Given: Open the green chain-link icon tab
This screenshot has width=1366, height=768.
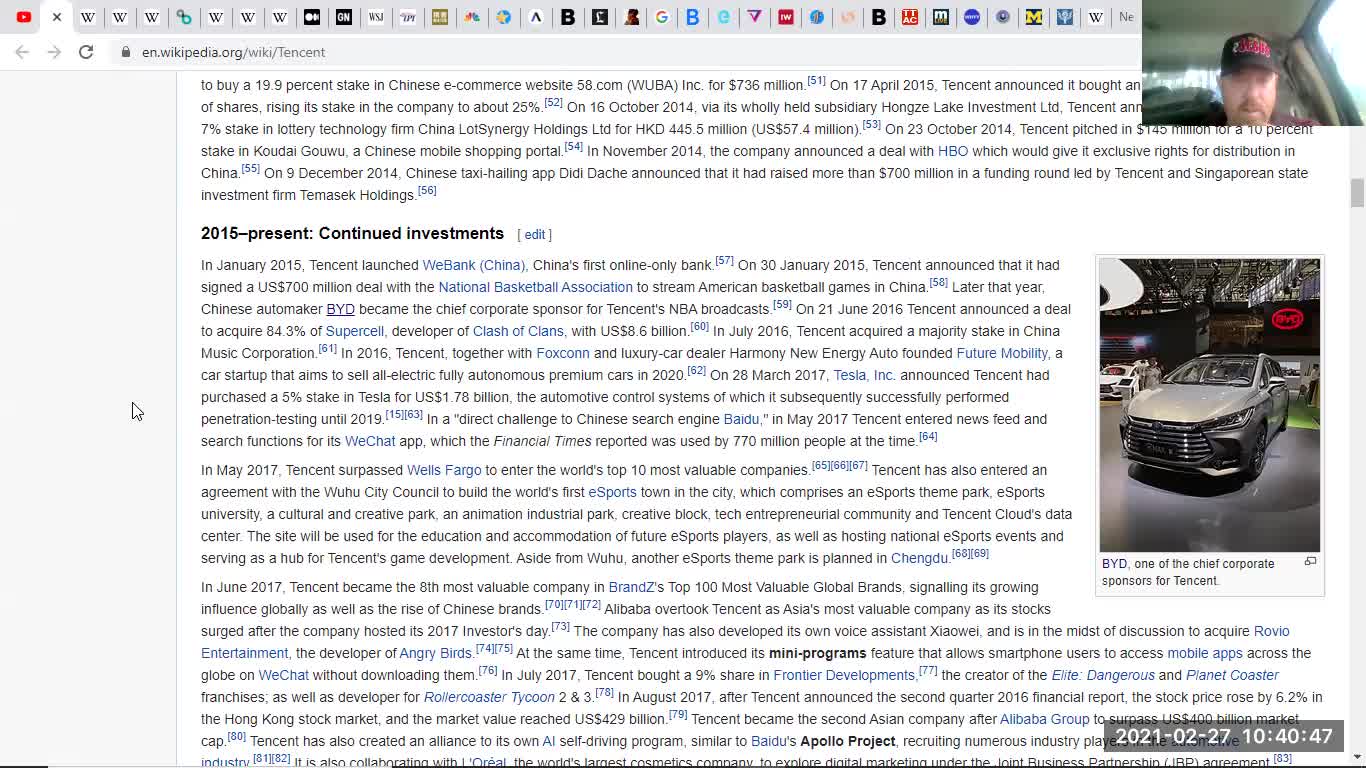Looking at the screenshot, I should (x=184, y=17).
